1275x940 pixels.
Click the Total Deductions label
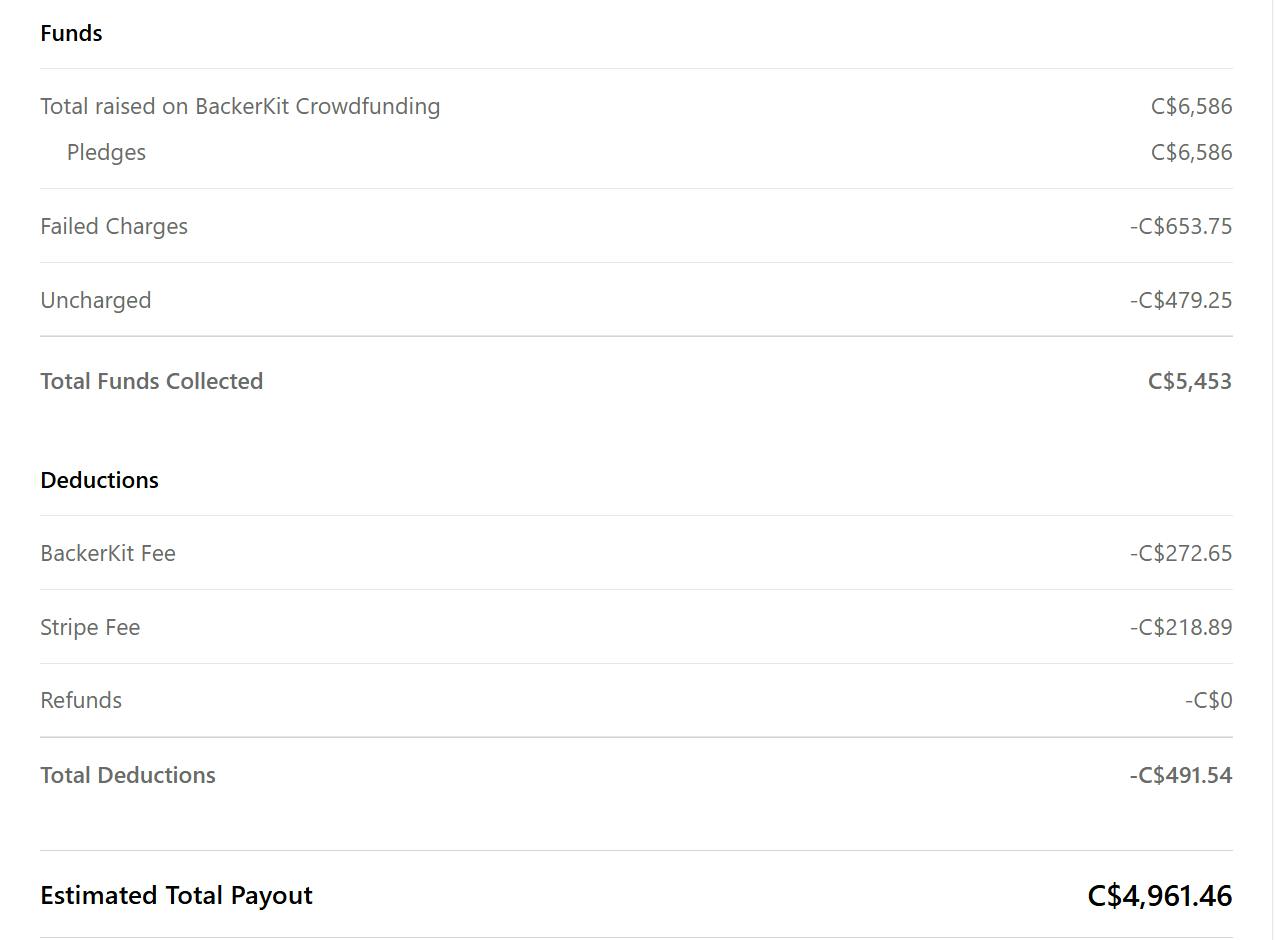[128, 775]
